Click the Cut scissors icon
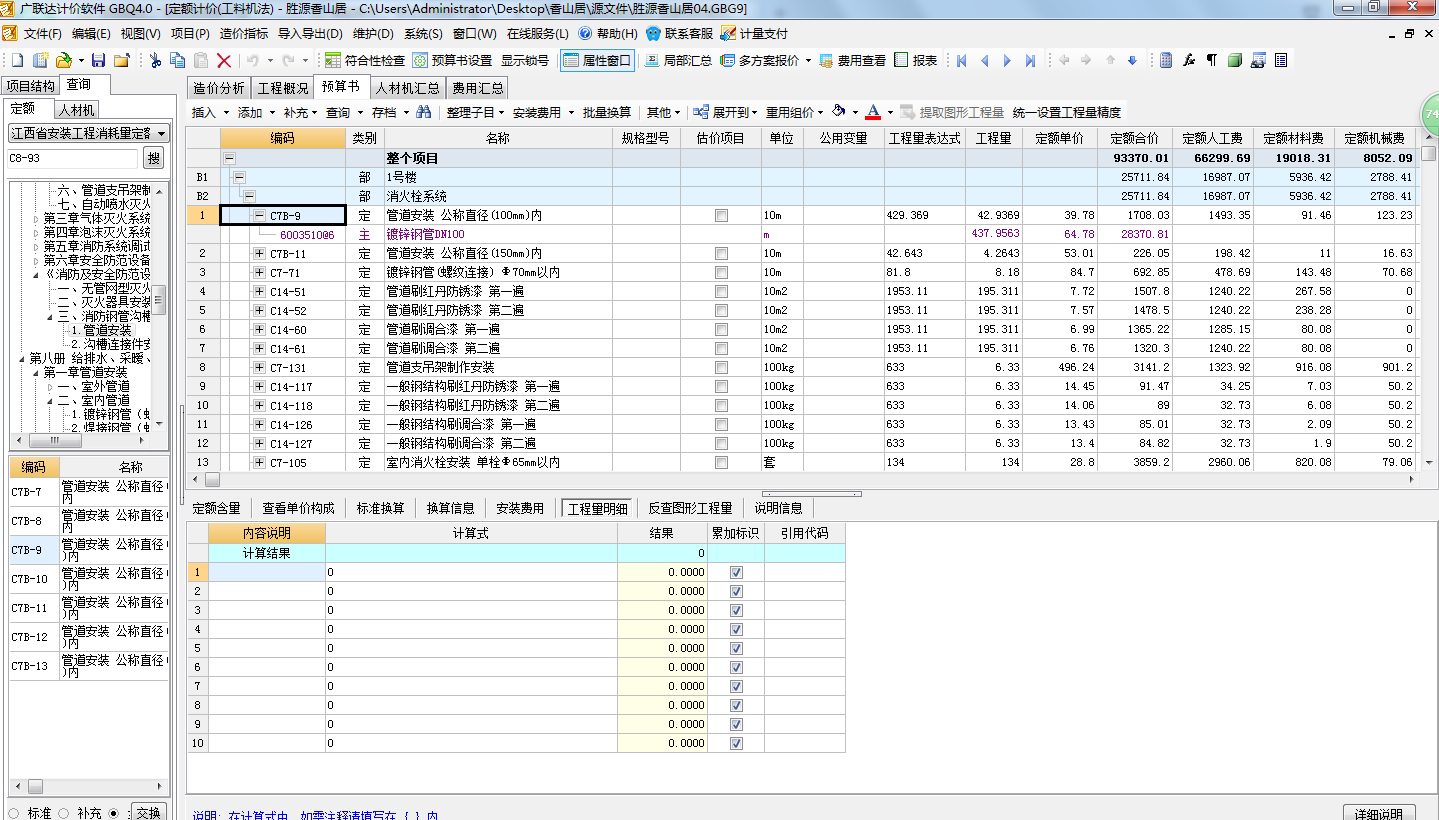The width and height of the screenshot is (1439, 820). (156, 61)
